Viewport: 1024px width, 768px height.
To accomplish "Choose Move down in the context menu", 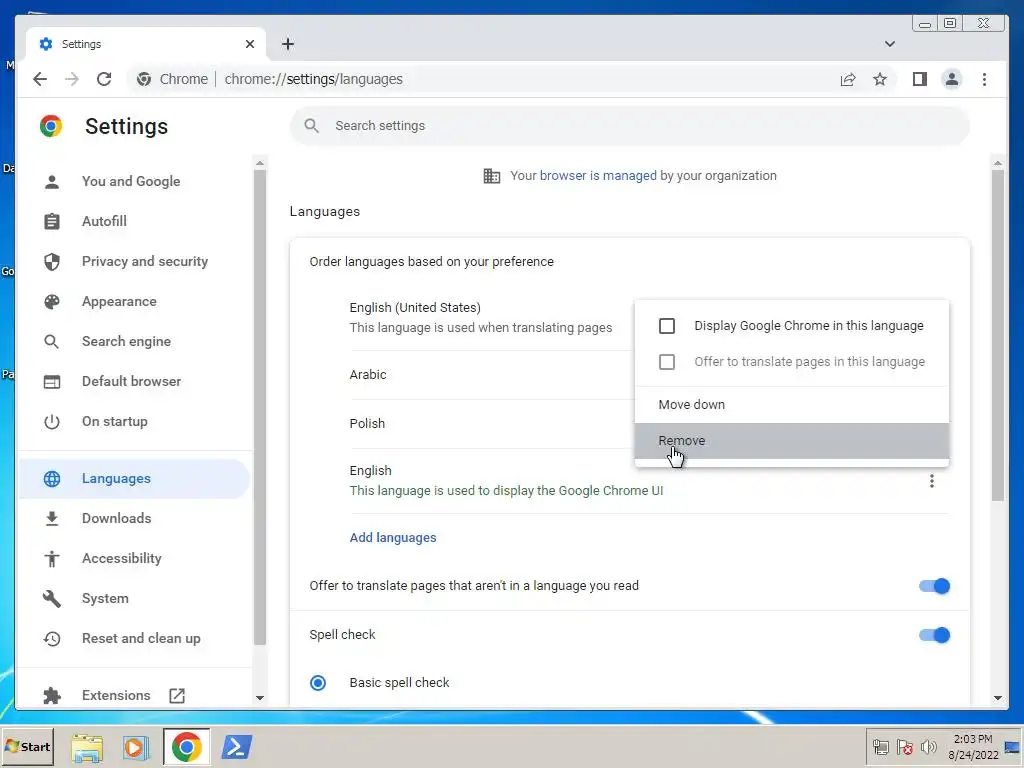I will pyautogui.click(x=792, y=404).
